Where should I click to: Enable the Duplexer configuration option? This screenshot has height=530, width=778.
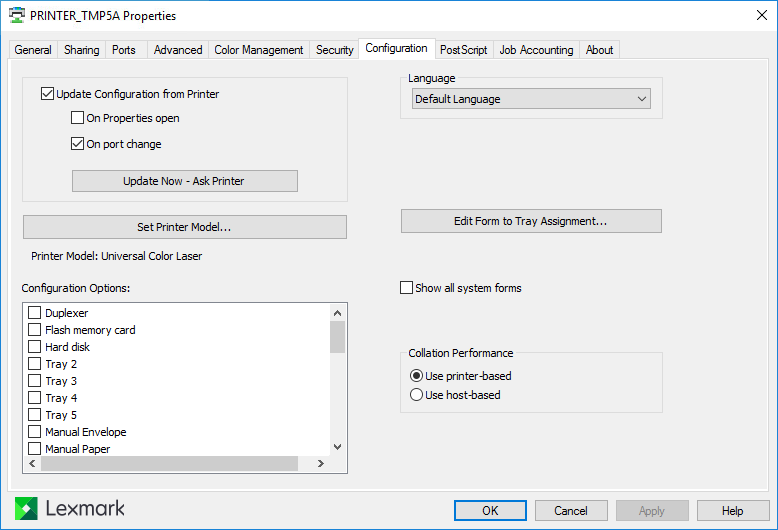[35, 313]
